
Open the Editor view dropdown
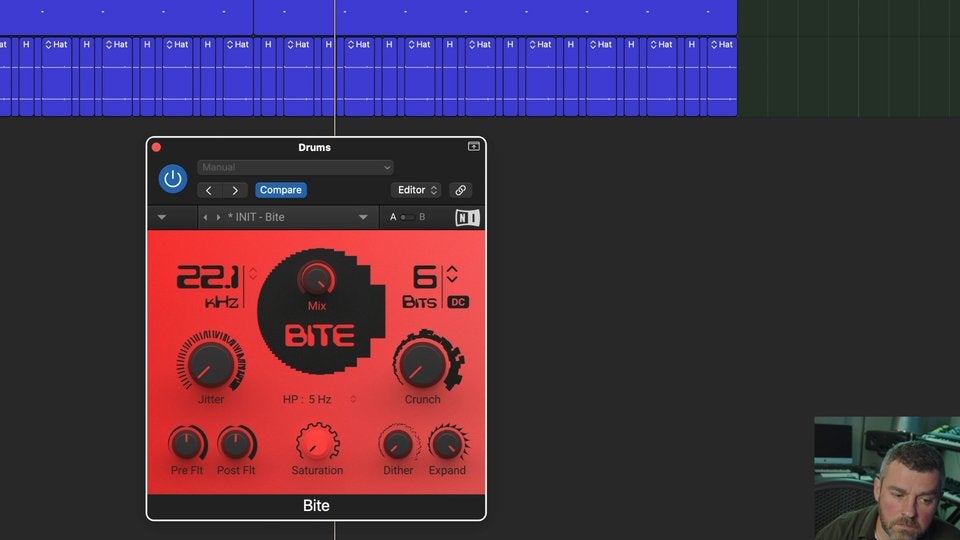[x=417, y=190]
